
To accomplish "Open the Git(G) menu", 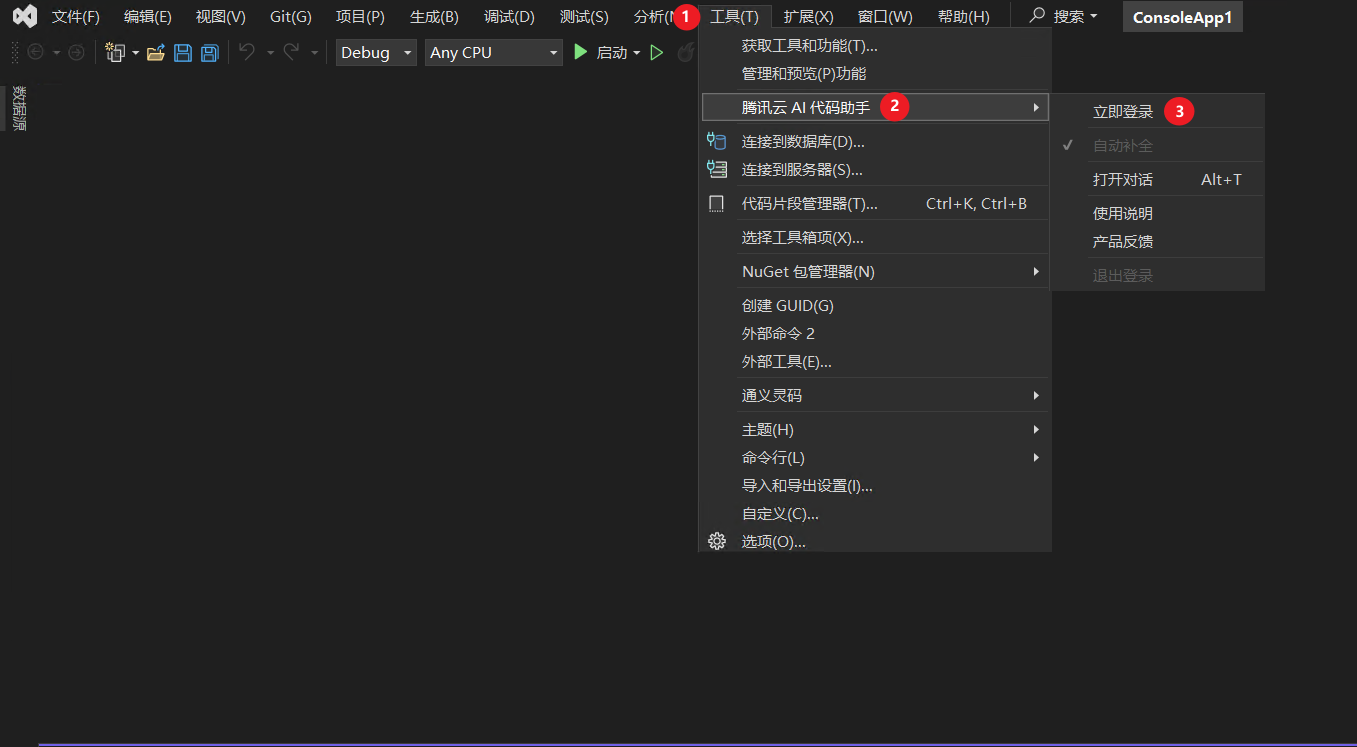I will pos(291,17).
